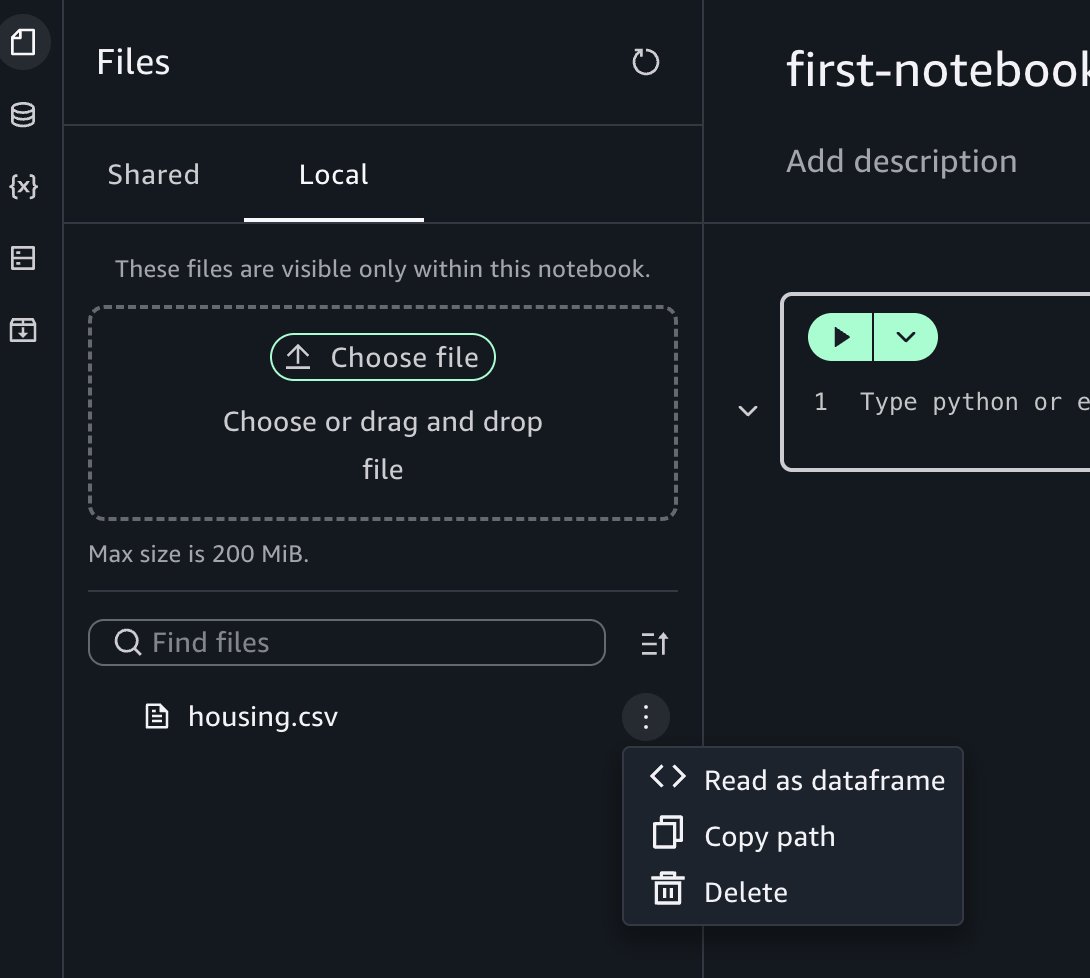Choose Read as dataframe from the menu
This screenshot has width=1090, height=978.
pyautogui.click(x=823, y=780)
